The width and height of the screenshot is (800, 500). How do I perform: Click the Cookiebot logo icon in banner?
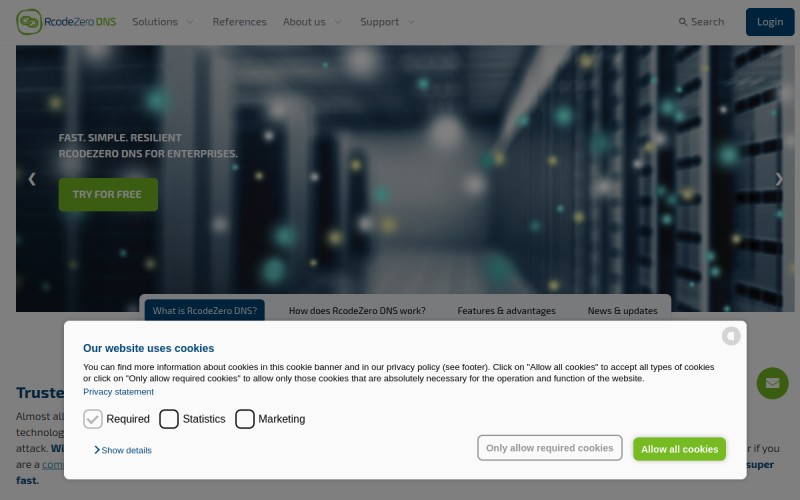point(731,336)
